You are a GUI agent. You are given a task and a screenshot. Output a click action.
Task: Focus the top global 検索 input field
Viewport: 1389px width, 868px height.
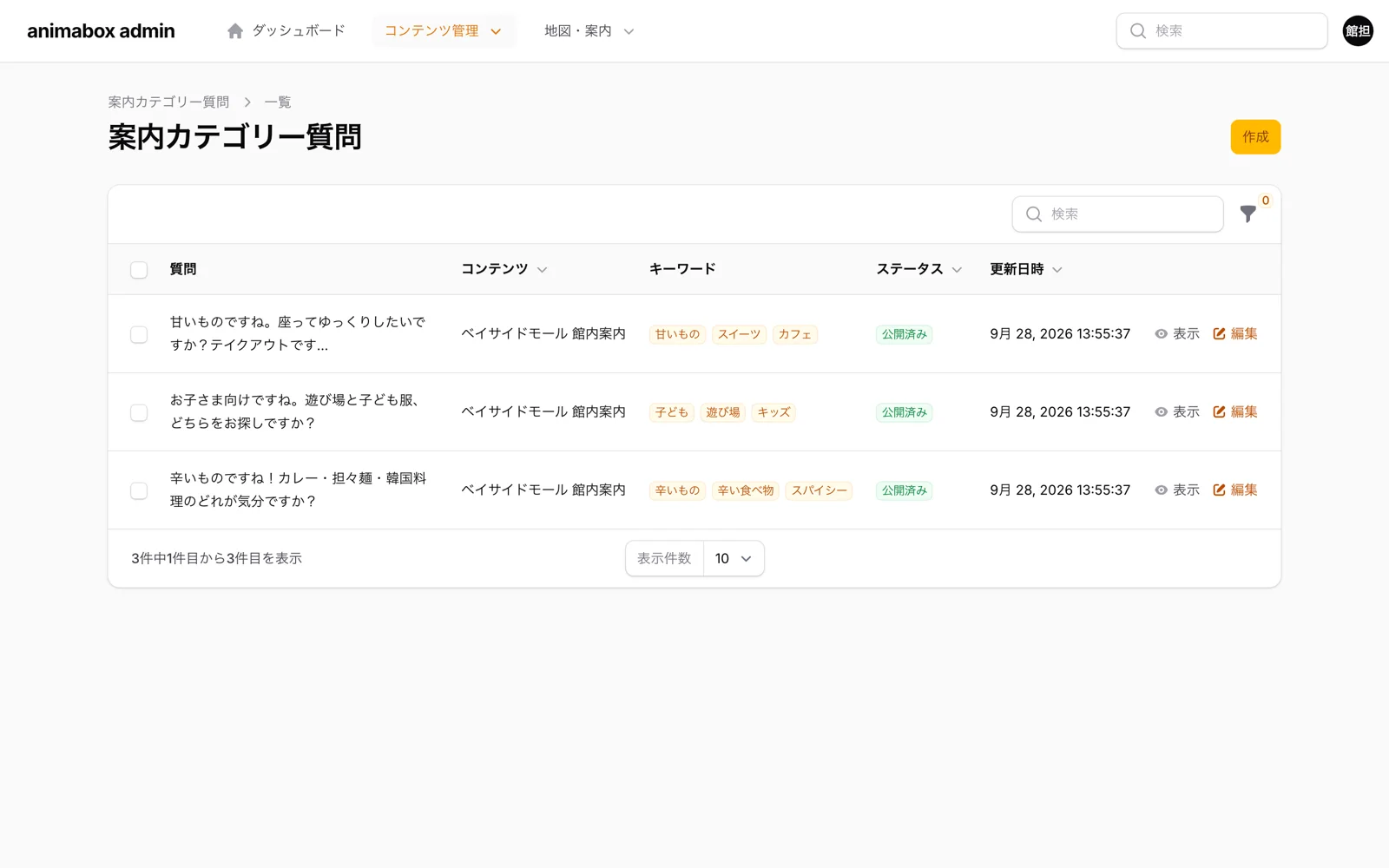coord(1221,31)
